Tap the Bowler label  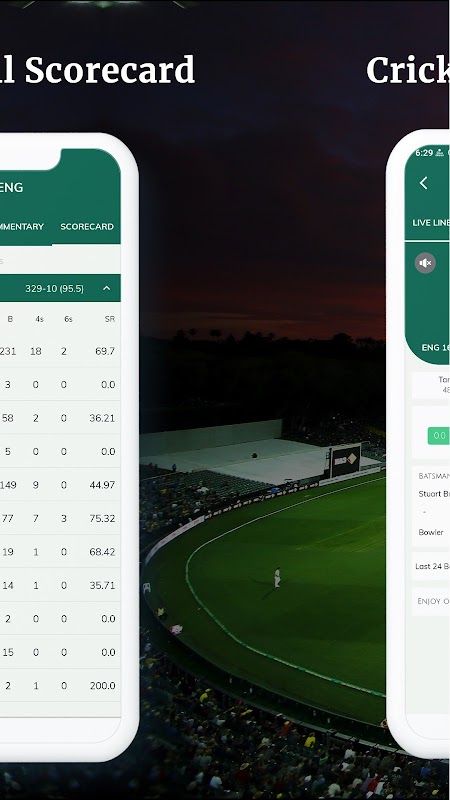(x=431, y=532)
